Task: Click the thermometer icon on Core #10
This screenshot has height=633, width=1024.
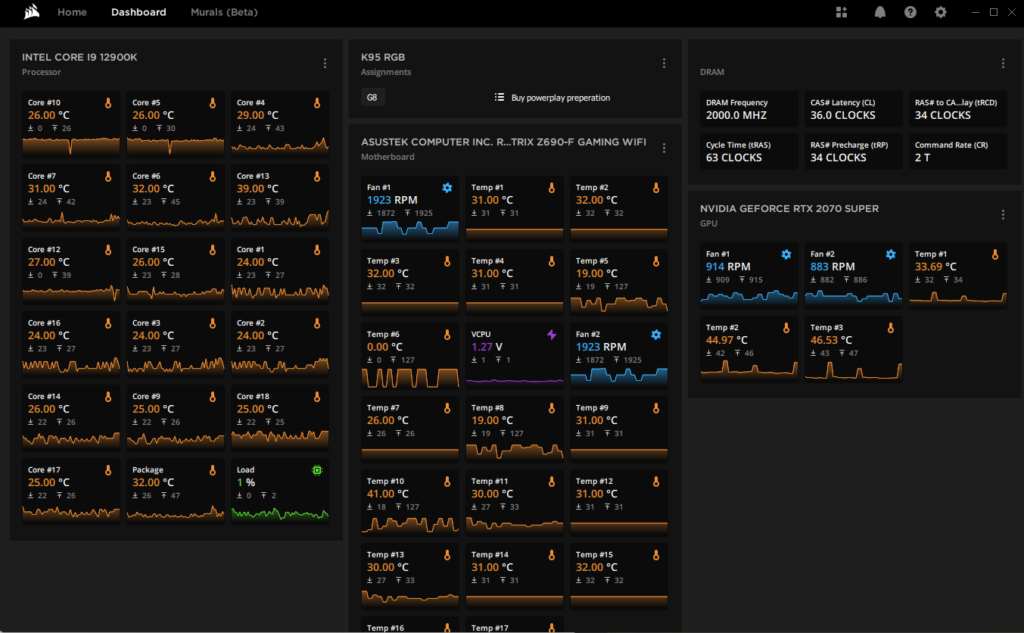Action: pyautogui.click(x=108, y=103)
